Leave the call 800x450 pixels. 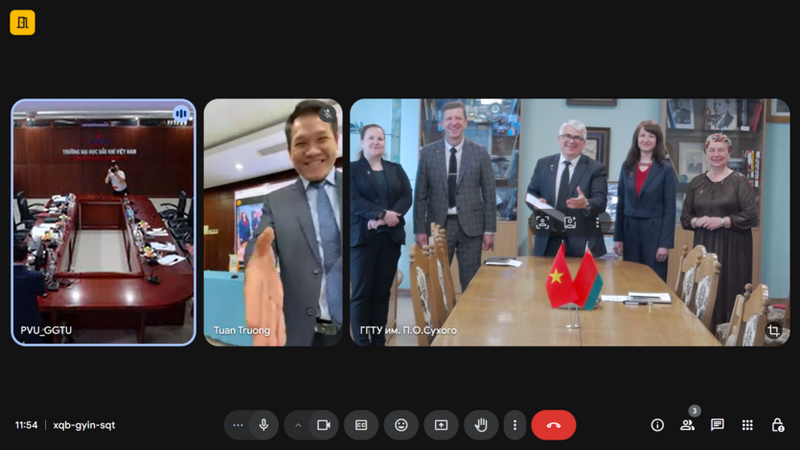click(554, 425)
